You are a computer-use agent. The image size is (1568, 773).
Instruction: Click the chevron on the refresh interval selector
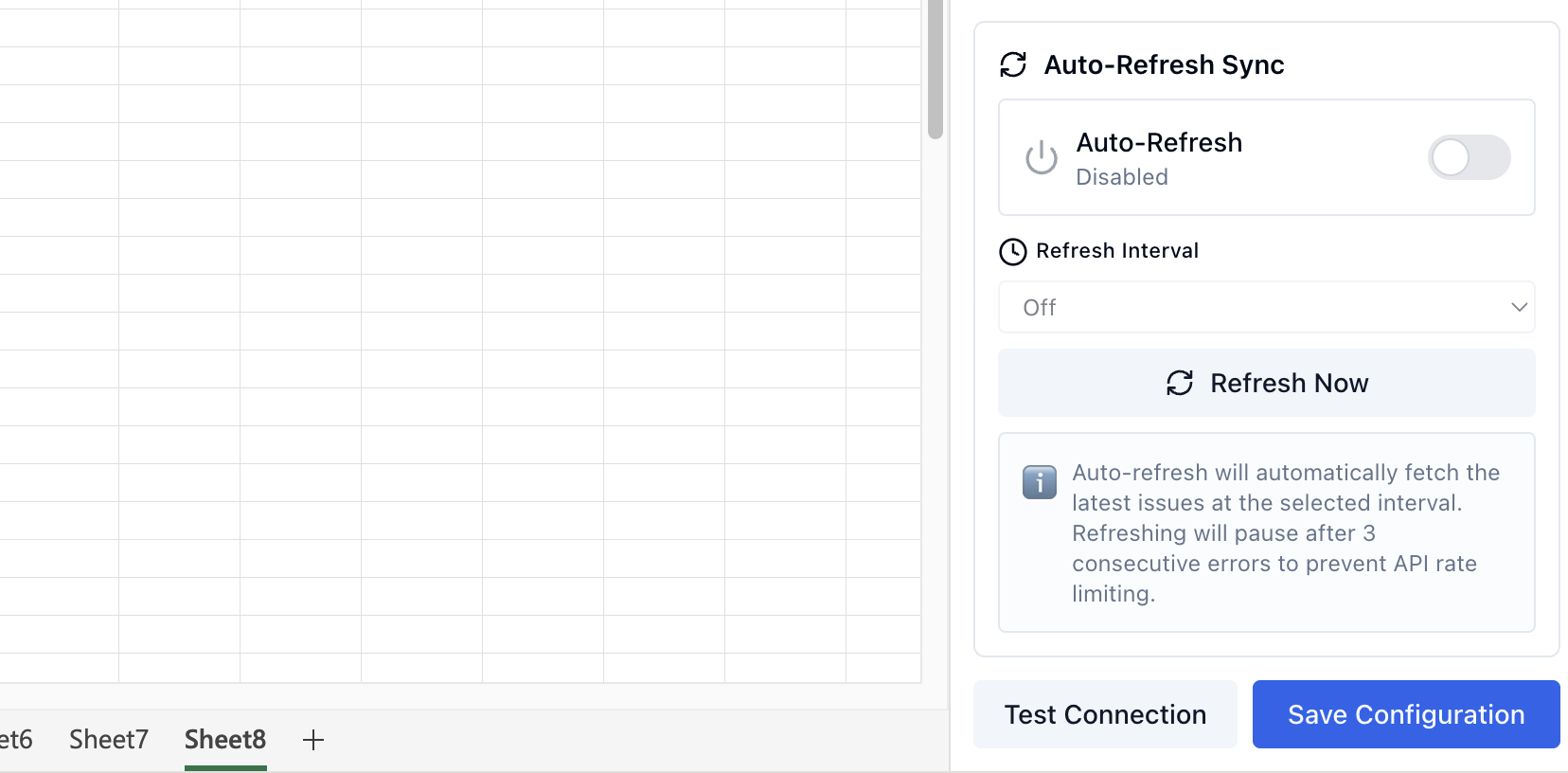tap(1520, 307)
